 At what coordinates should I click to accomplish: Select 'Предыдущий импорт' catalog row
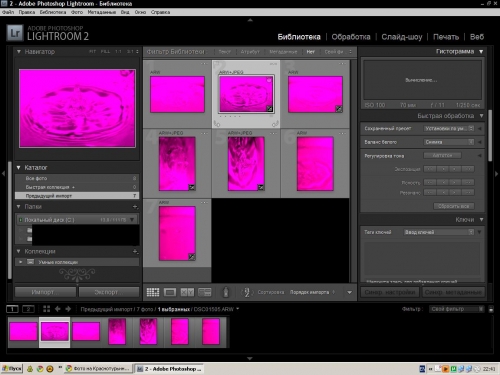pos(77,196)
